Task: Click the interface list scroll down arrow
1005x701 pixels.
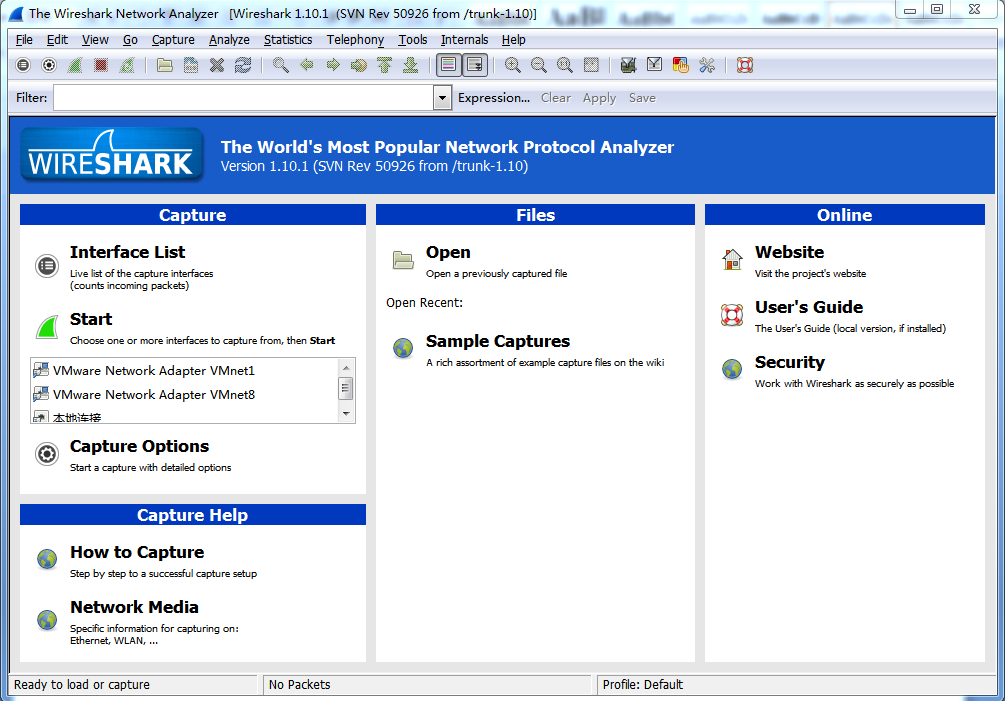Action: point(346,414)
